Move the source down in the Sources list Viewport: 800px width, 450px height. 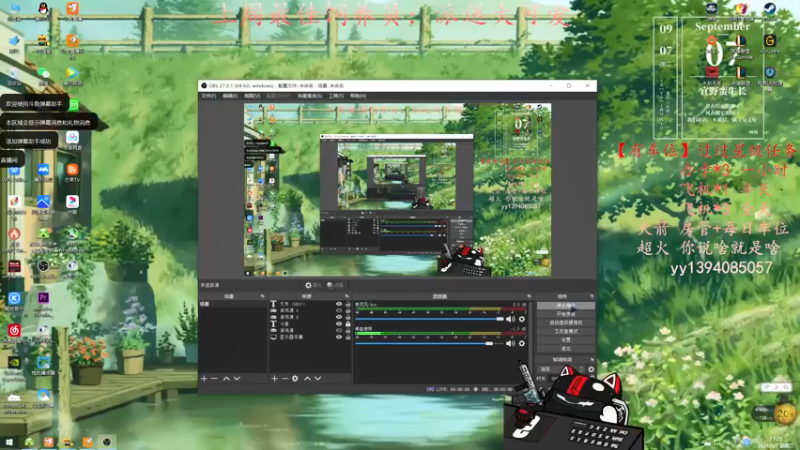(x=318, y=379)
